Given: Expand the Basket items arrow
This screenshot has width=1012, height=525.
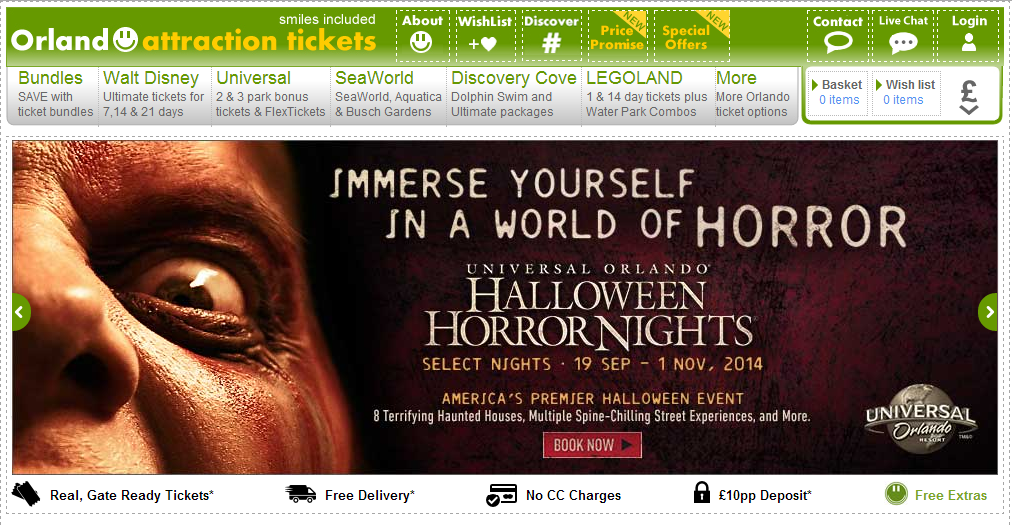Looking at the screenshot, I should 815,85.
